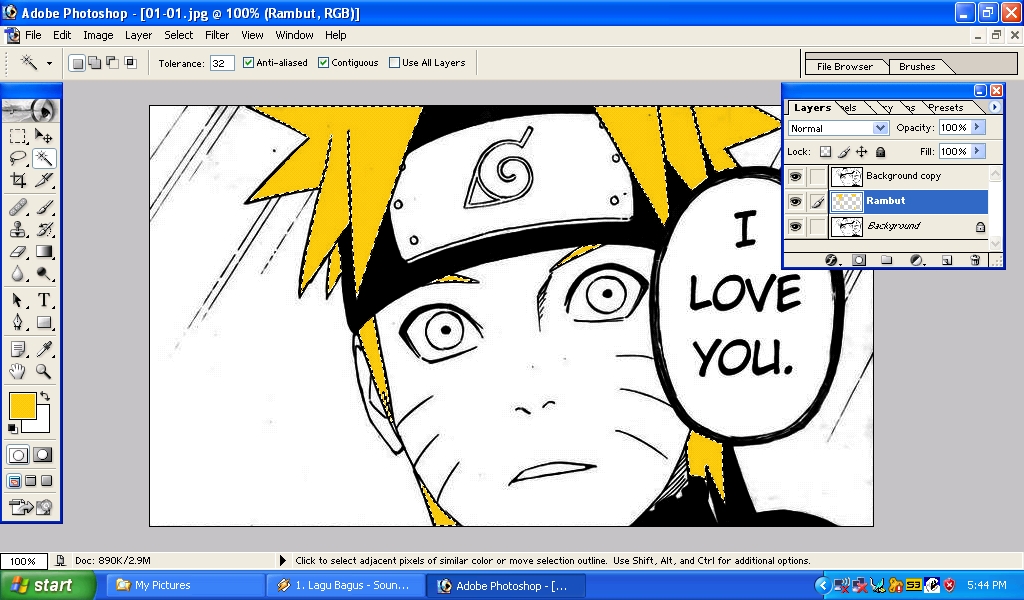This screenshot has width=1024, height=600.
Task: Select the History Brush tool
Action: pyautogui.click(x=44, y=229)
